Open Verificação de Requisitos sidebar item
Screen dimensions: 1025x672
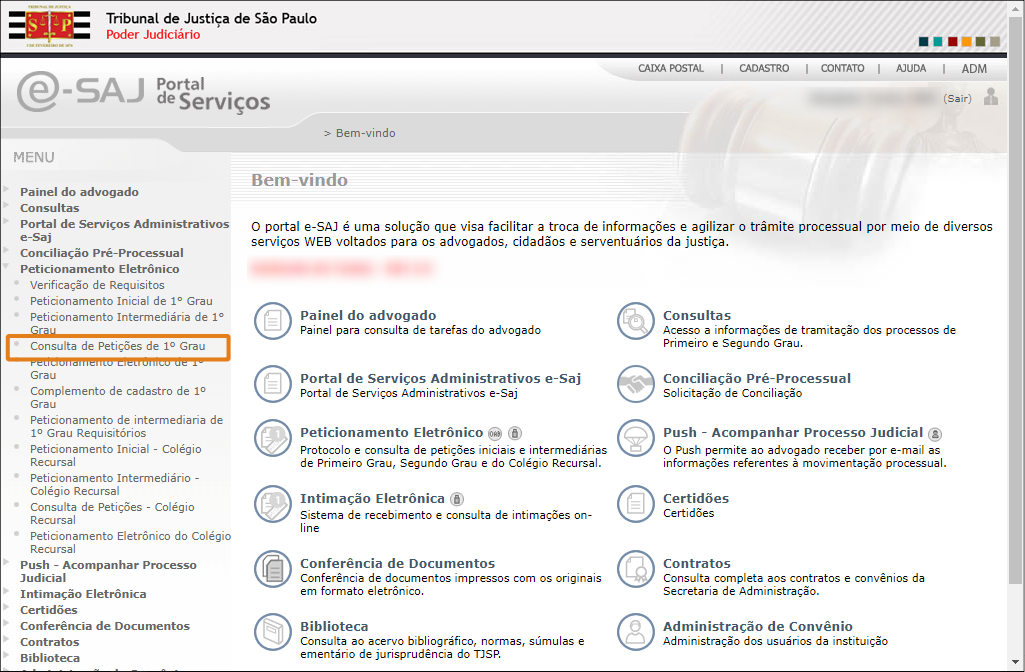97,285
